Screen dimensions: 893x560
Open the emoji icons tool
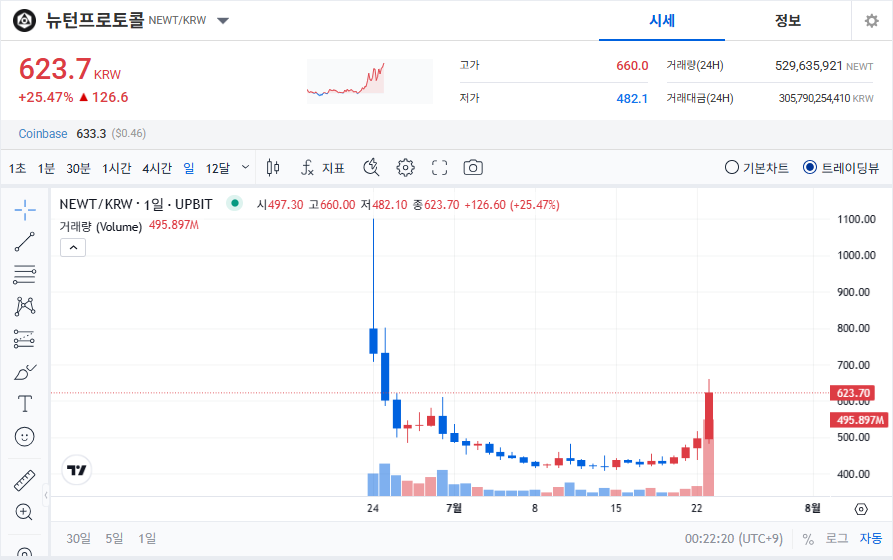24,437
